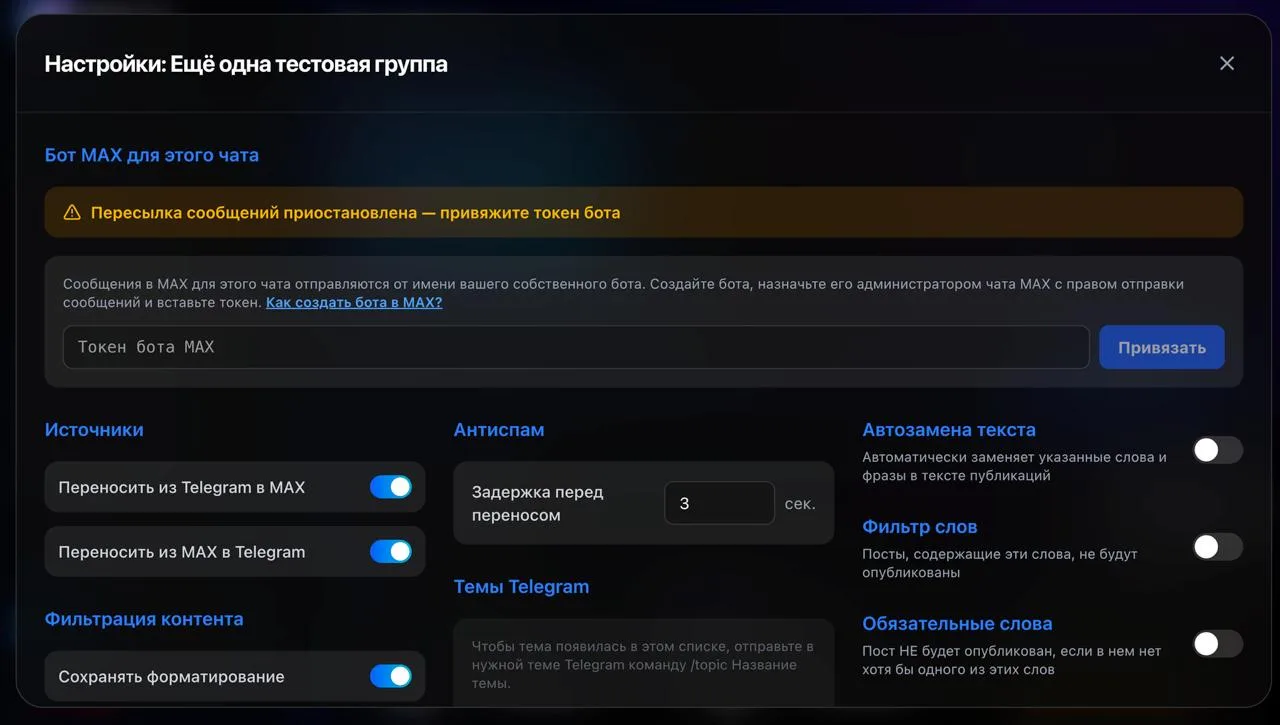
Task: Open "Как создать бота в MAX?" link
Action: coord(354,302)
